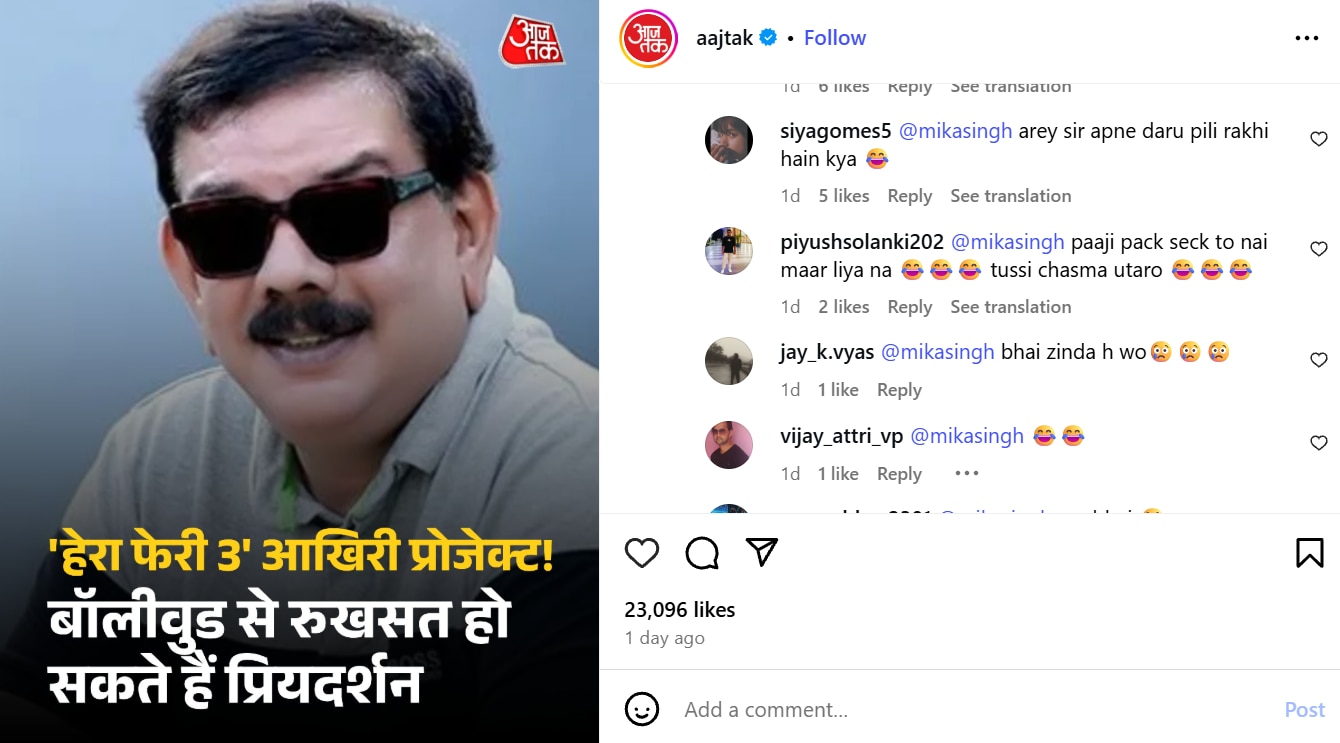View the 23,096 likes list
The image size is (1340, 743).
(x=680, y=610)
